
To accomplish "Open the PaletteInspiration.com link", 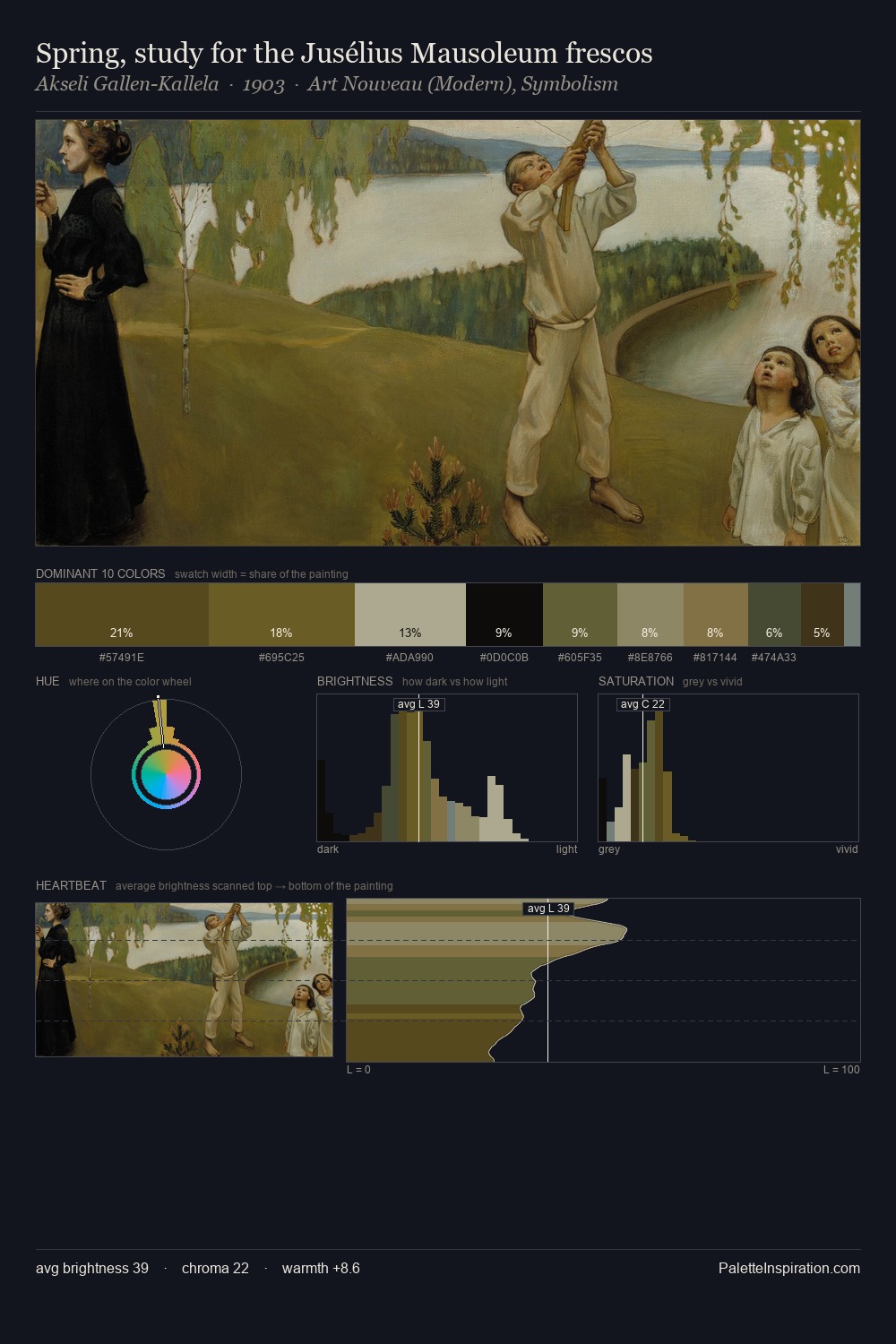I will pos(789,1269).
